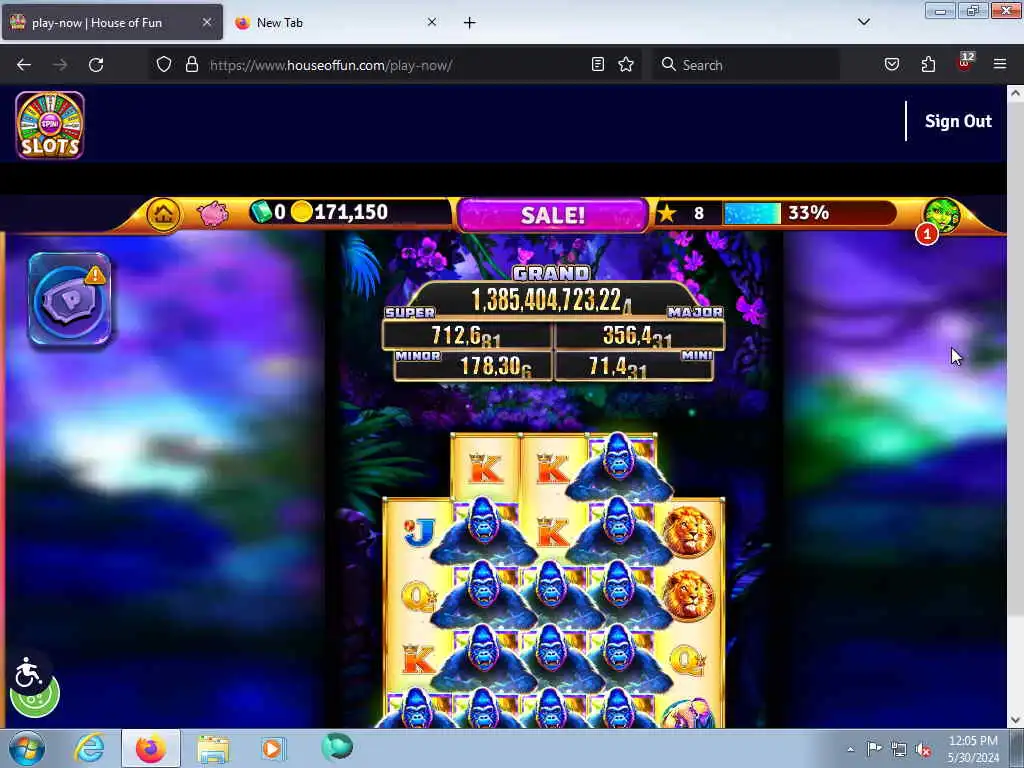Viewport: 1024px width, 768px height.
Task: Switch to the play-now House of Fun tab
Action: tap(112, 23)
